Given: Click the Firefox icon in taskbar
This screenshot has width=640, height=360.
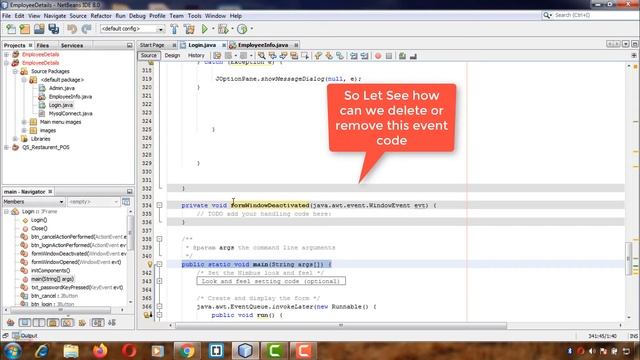Looking at the screenshot, I should tap(100, 351).
